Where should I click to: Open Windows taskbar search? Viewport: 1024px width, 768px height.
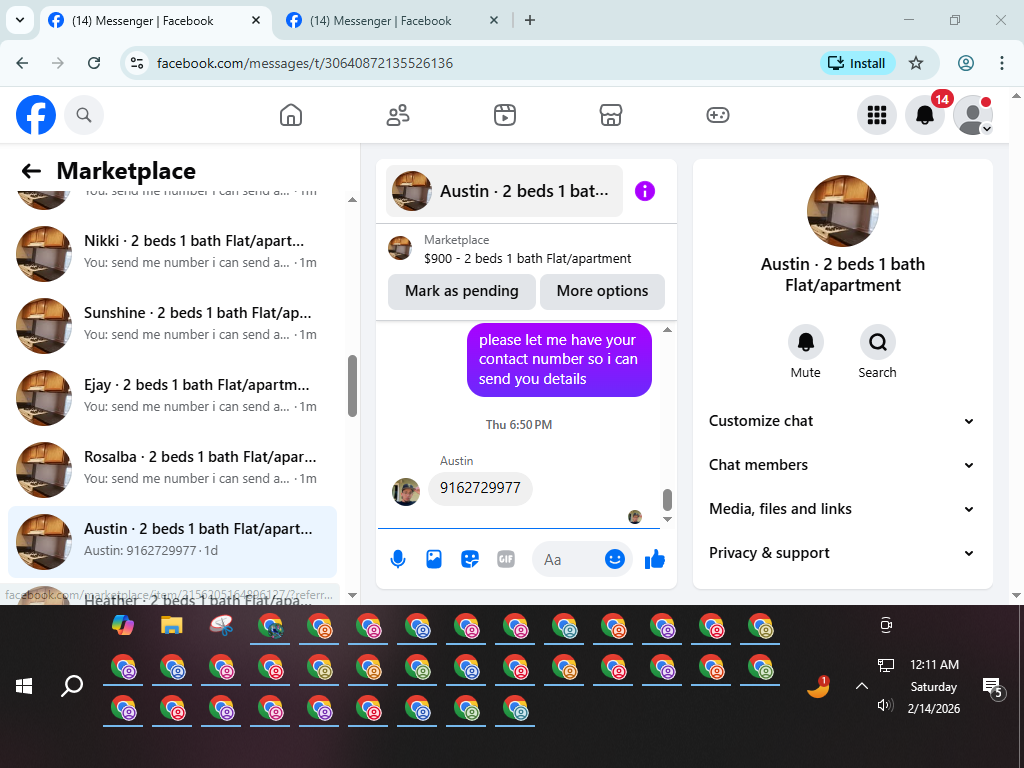(72, 686)
